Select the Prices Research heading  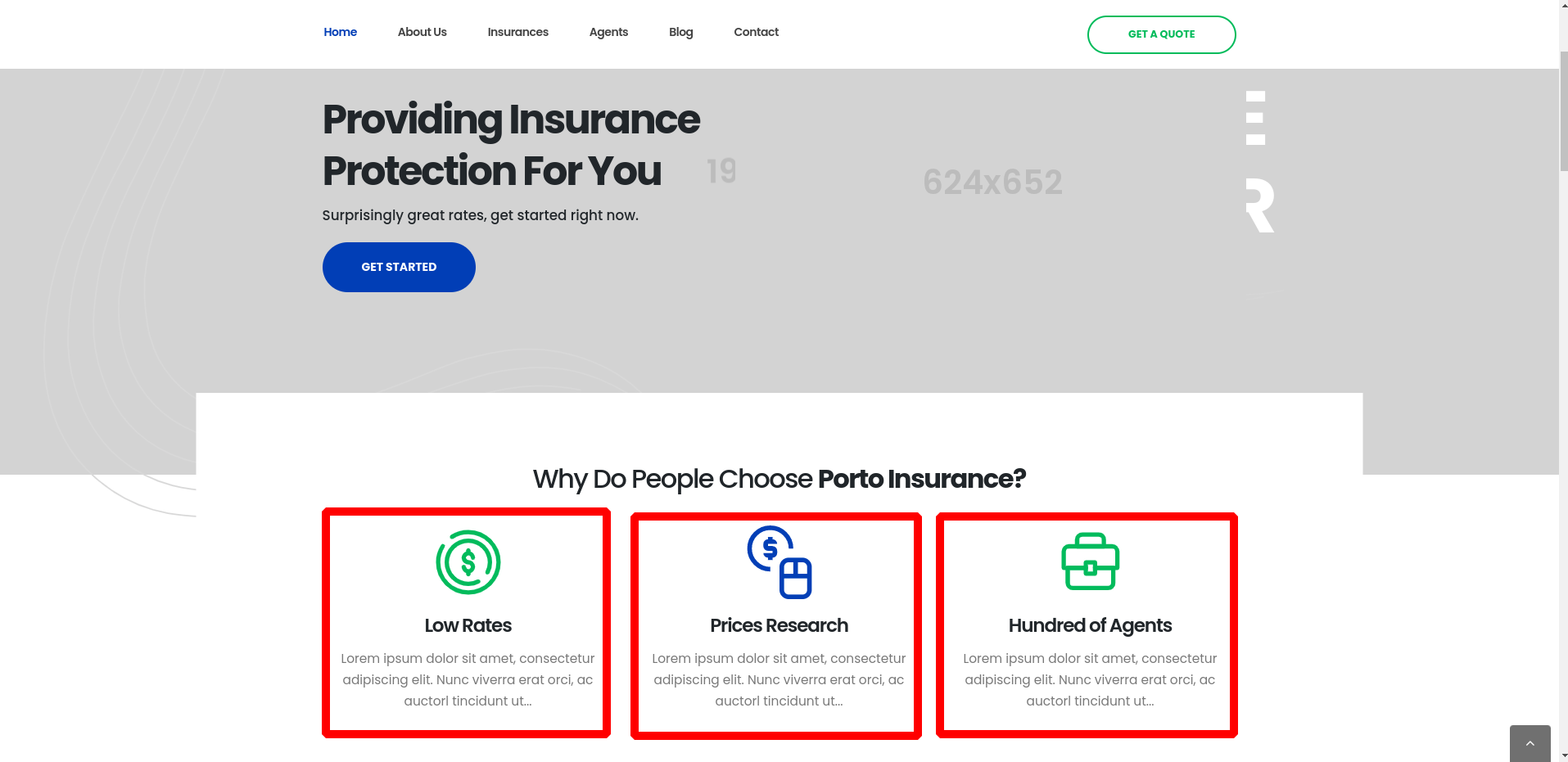click(x=779, y=625)
